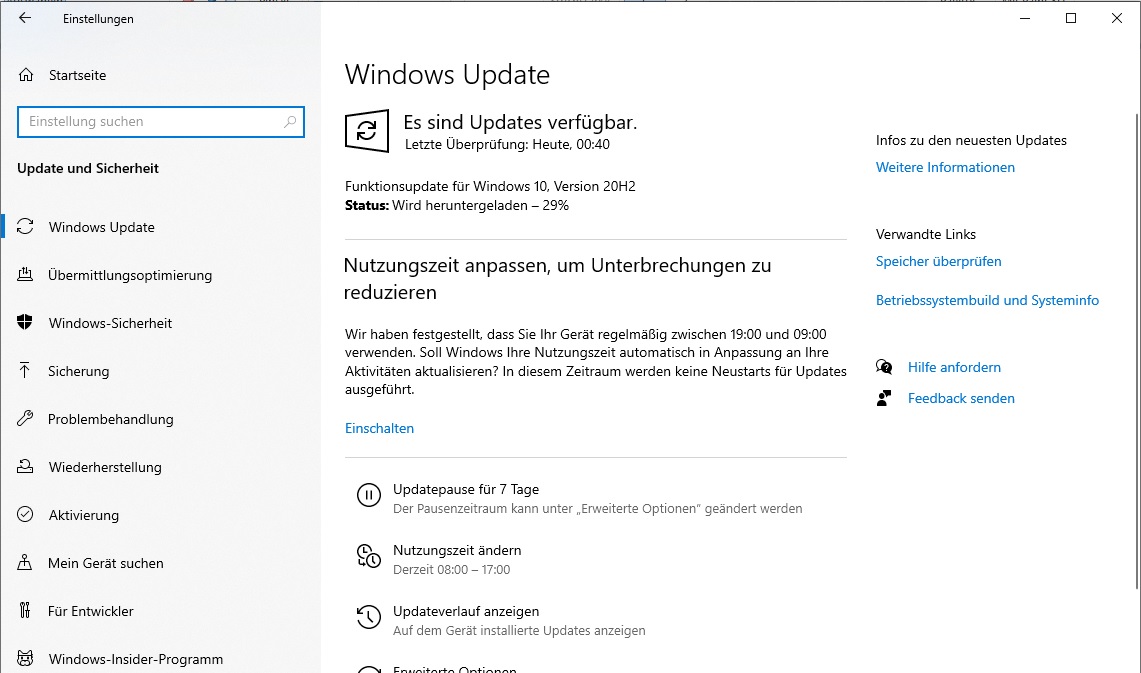This screenshot has height=673, width=1141.
Task: Click the Hilfe anfordern speech bubble icon
Action: 884,367
